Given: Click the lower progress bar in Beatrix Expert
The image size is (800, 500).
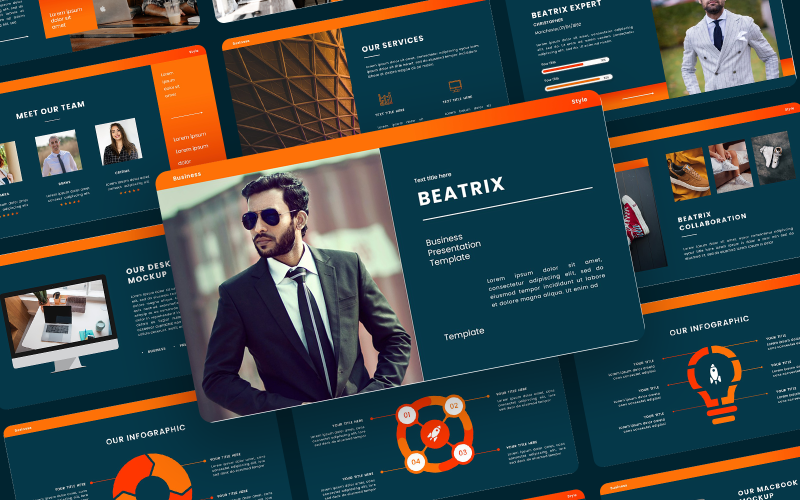Looking at the screenshot, I should pos(579,83).
